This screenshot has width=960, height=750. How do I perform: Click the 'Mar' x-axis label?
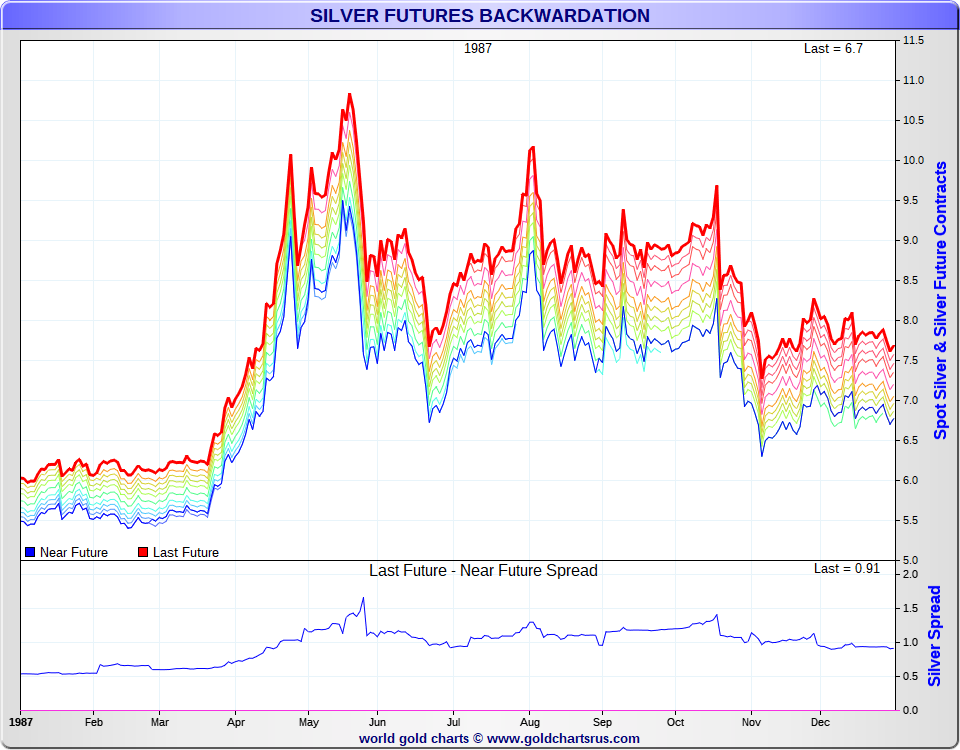[160, 722]
